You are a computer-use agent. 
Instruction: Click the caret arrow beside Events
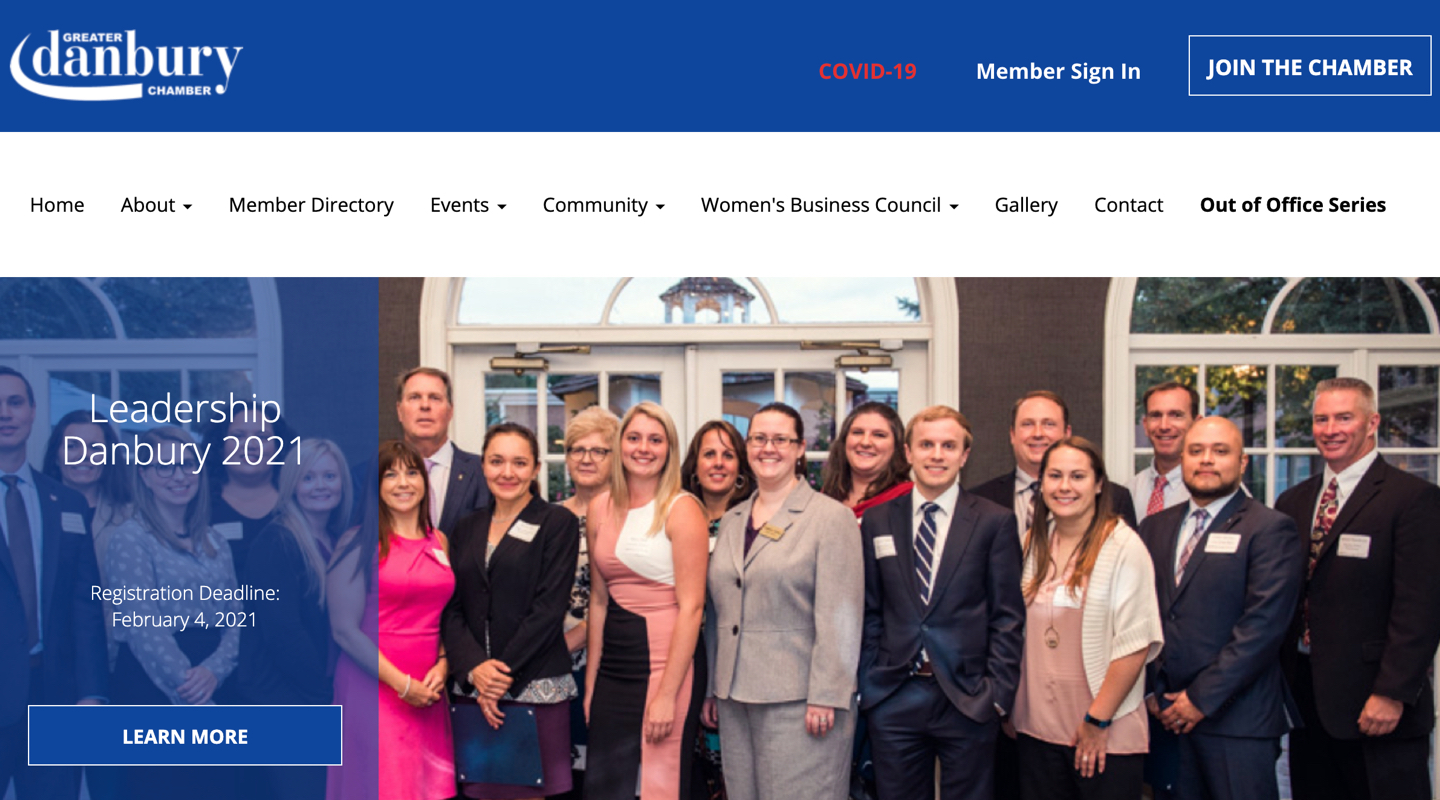[501, 207]
